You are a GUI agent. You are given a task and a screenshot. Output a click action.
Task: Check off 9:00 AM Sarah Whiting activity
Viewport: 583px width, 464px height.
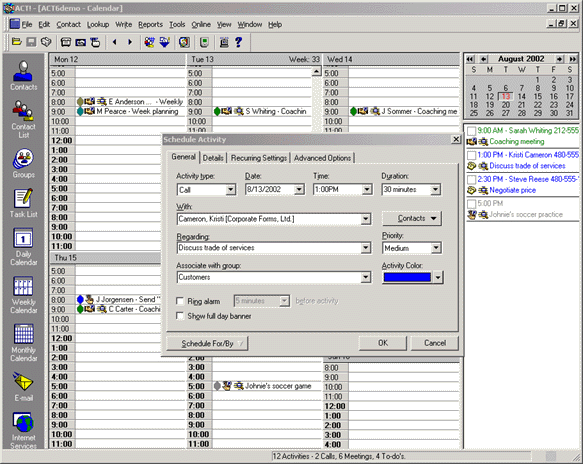pos(471,131)
